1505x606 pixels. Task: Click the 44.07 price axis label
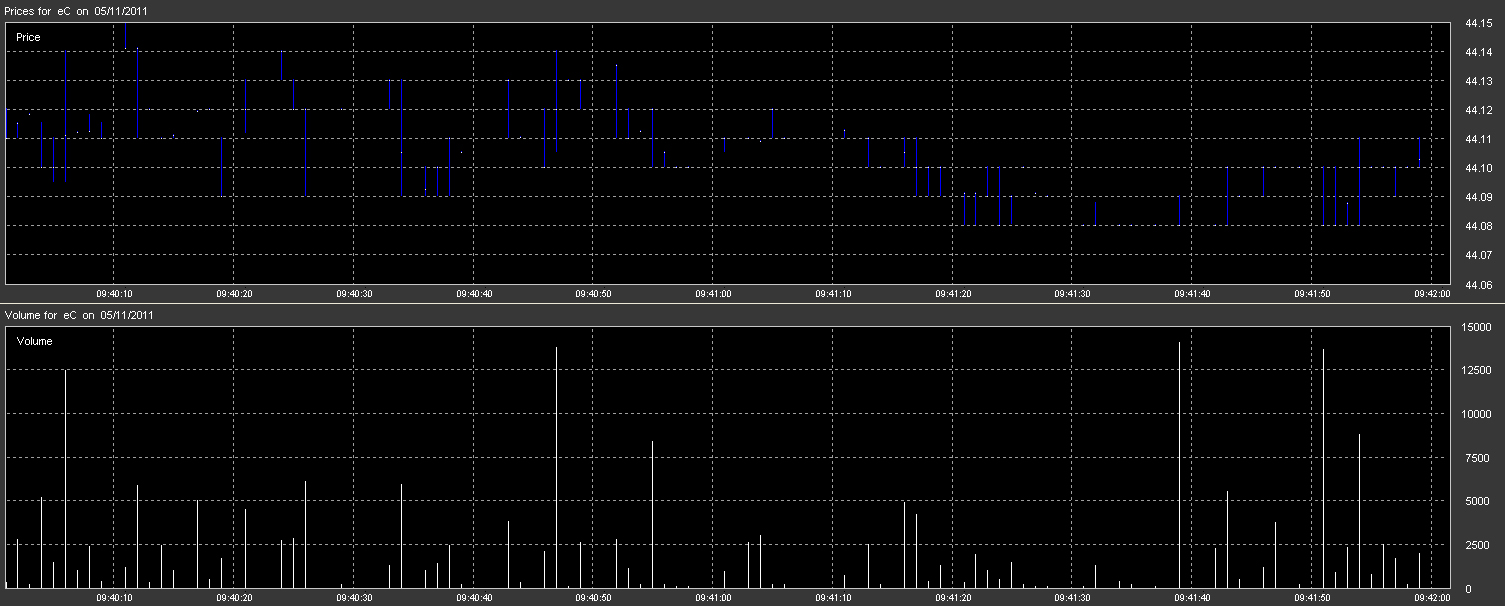coord(1478,256)
